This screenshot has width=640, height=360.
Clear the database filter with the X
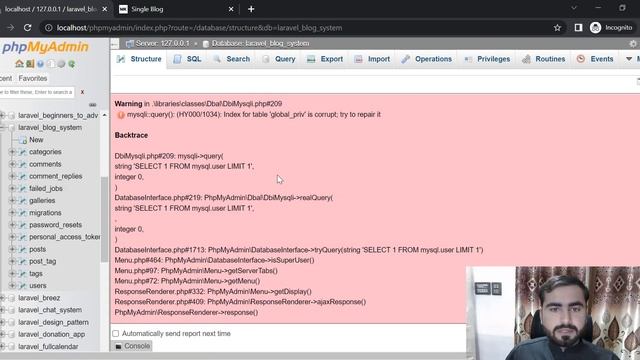pyautogui.click(x=82, y=92)
